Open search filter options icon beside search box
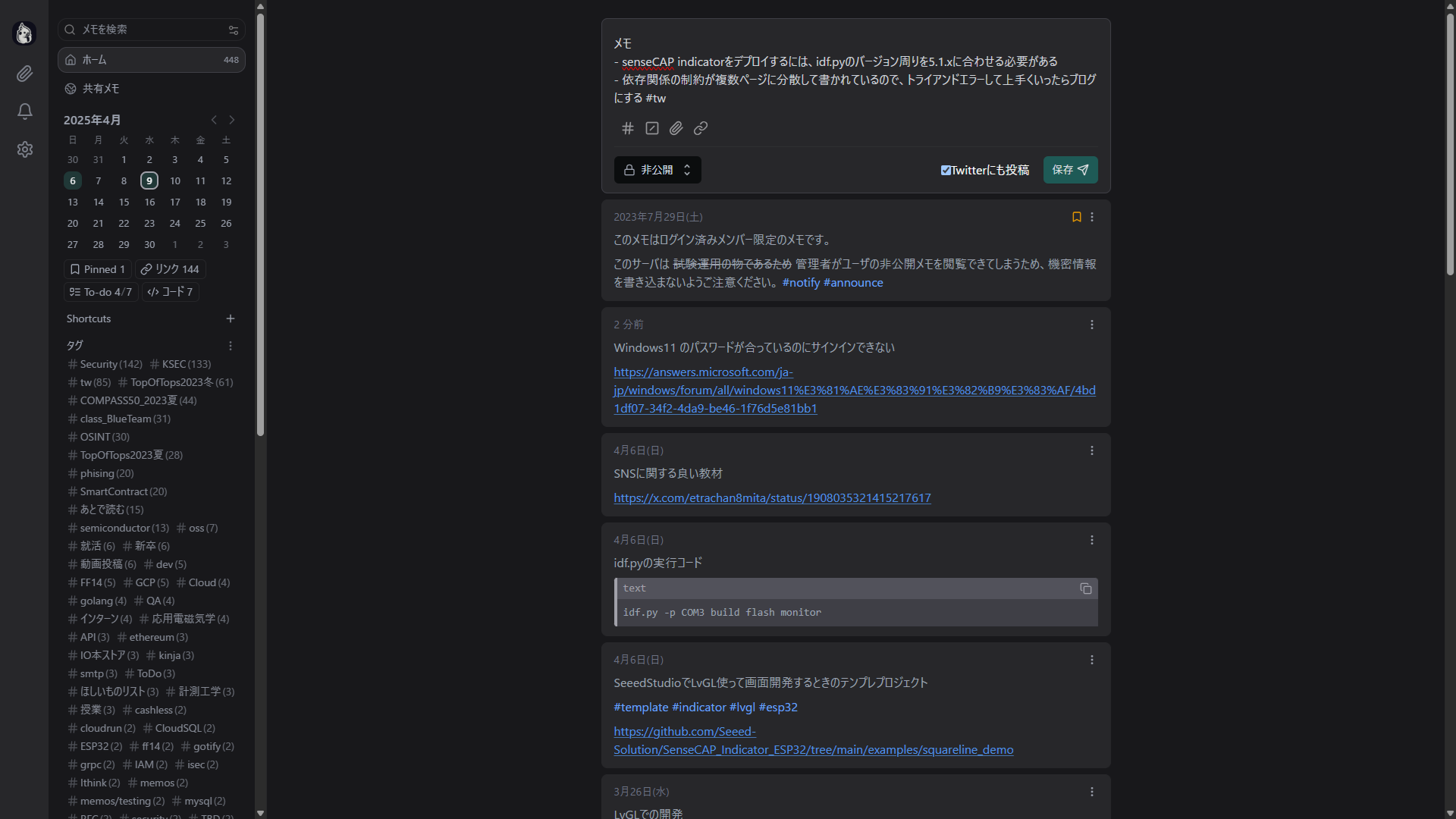This screenshot has height=819, width=1456. point(233,30)
